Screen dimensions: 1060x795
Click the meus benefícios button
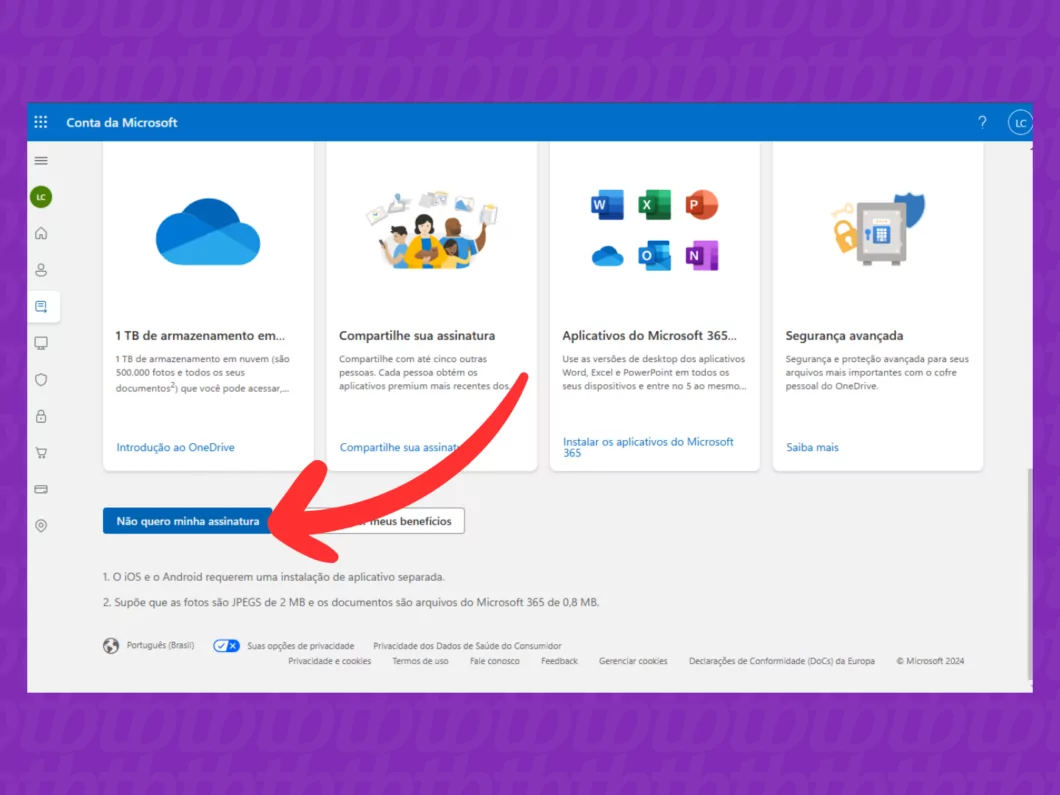(x=409, y=521)
